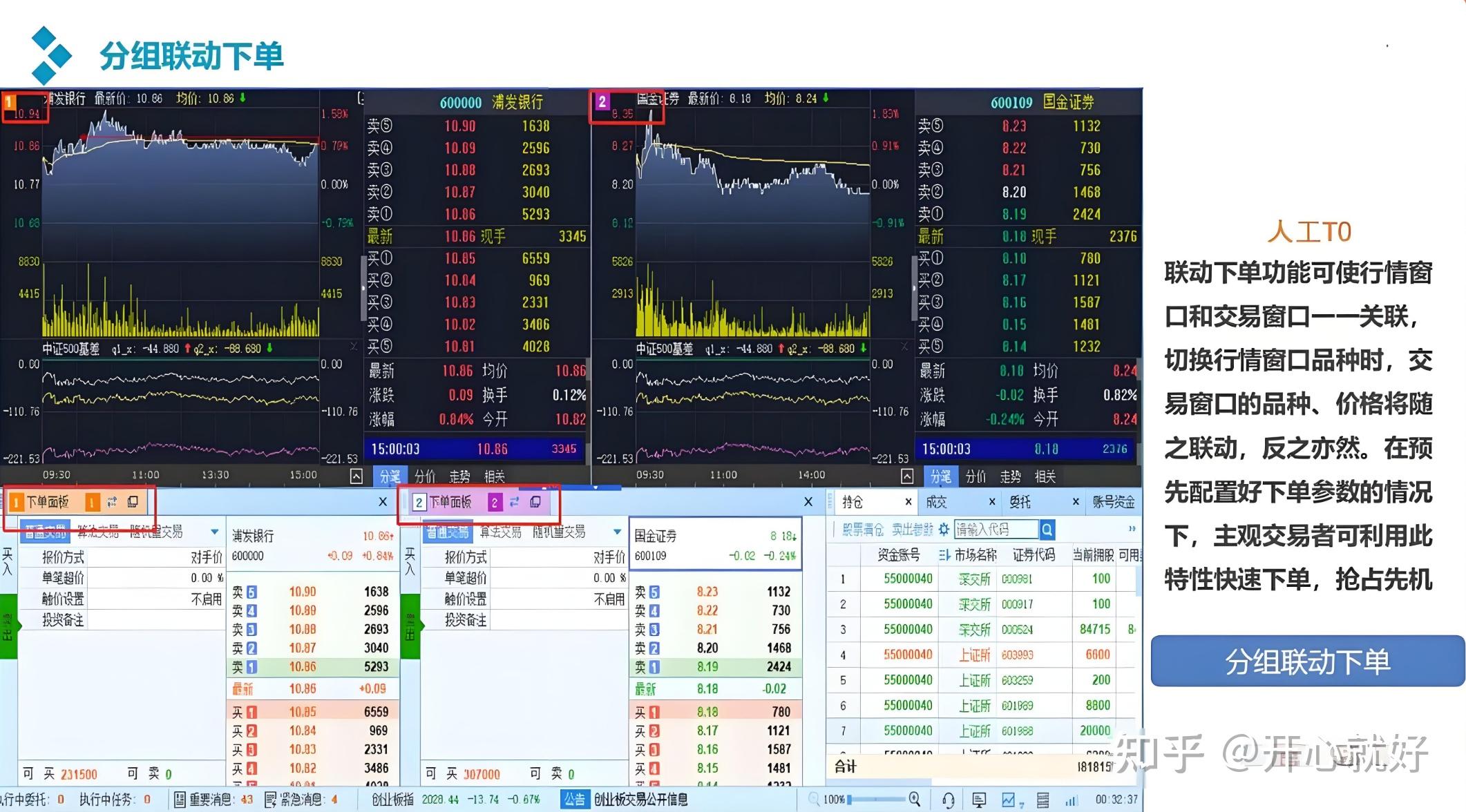Click headset support icon in status bar
The width and height of the screenshot is (1466, 812).
click(x=949, y=800)
